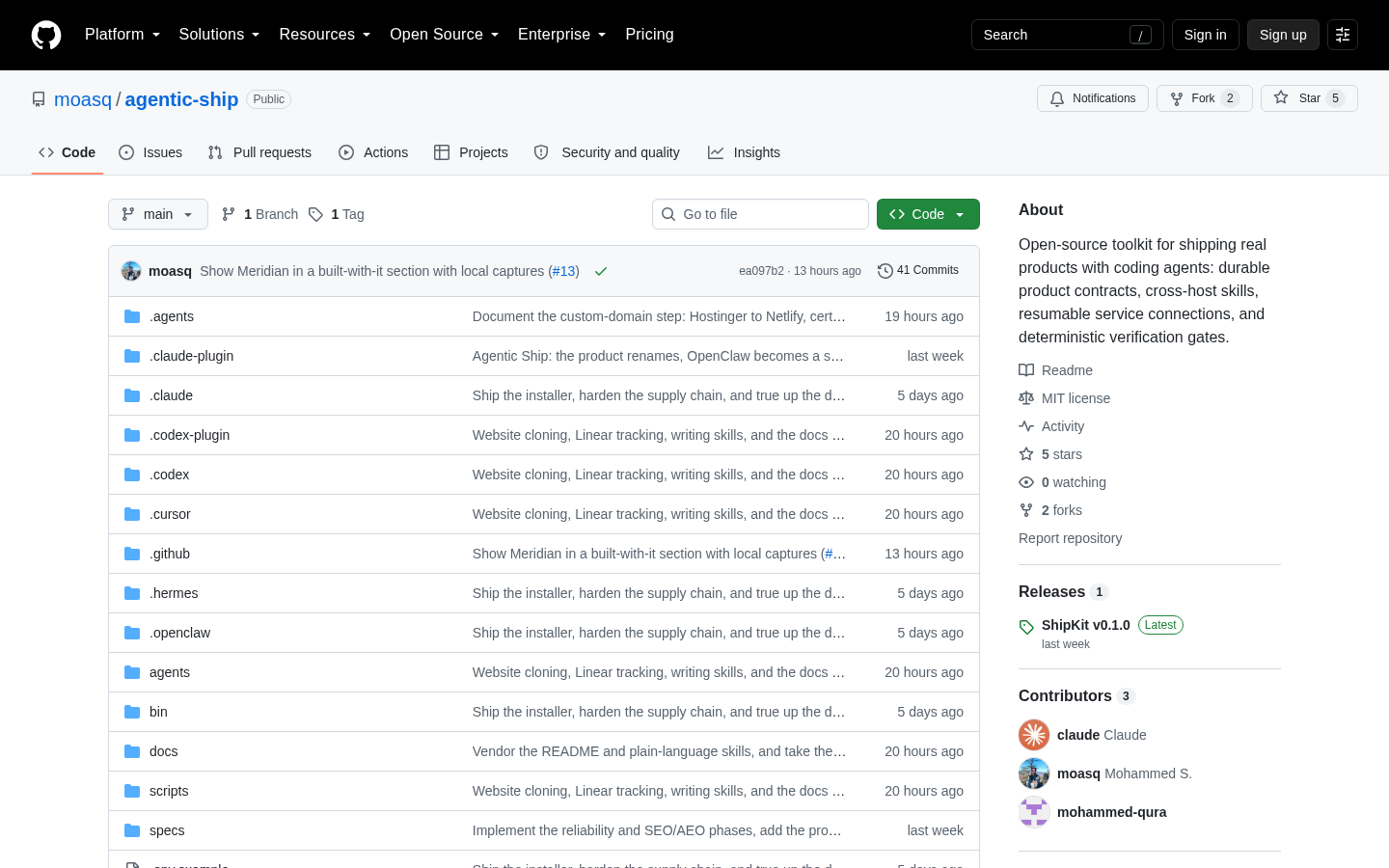Screen dimensions: 1389x868
Task: Click the pulse icon beside Activity
Action: click(x=1026, y=426)
